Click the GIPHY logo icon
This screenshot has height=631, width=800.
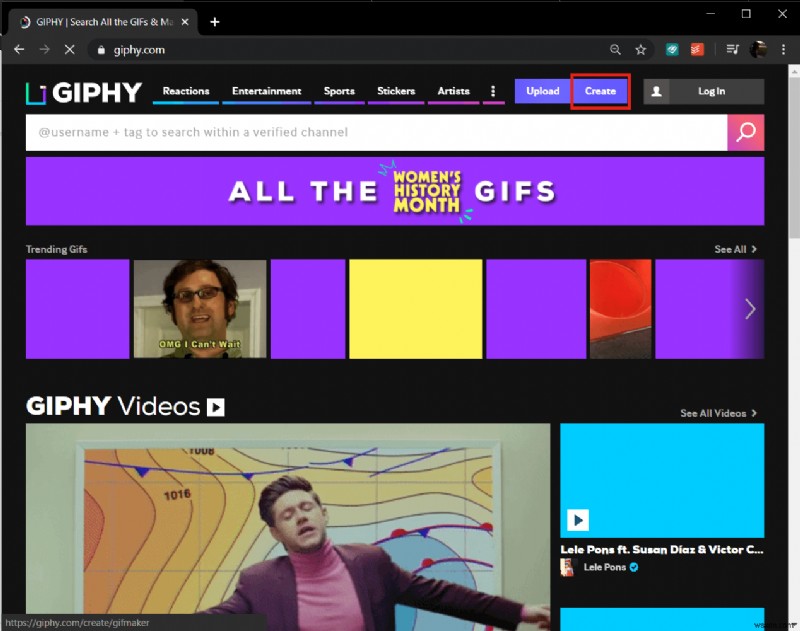click(38, 92)
